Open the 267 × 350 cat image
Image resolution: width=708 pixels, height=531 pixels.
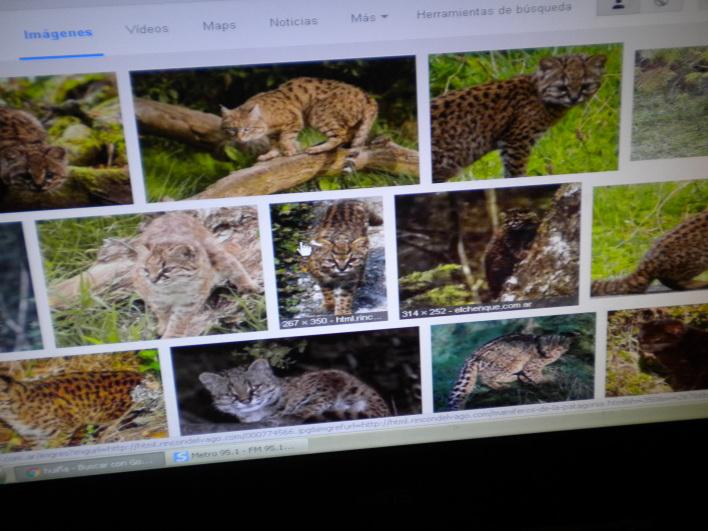[x=328, y=258]
